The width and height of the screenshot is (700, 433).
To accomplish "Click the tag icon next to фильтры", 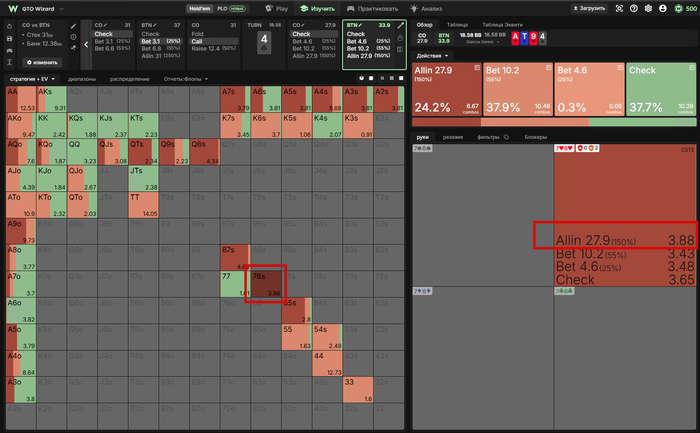I will tap(506, 137).
